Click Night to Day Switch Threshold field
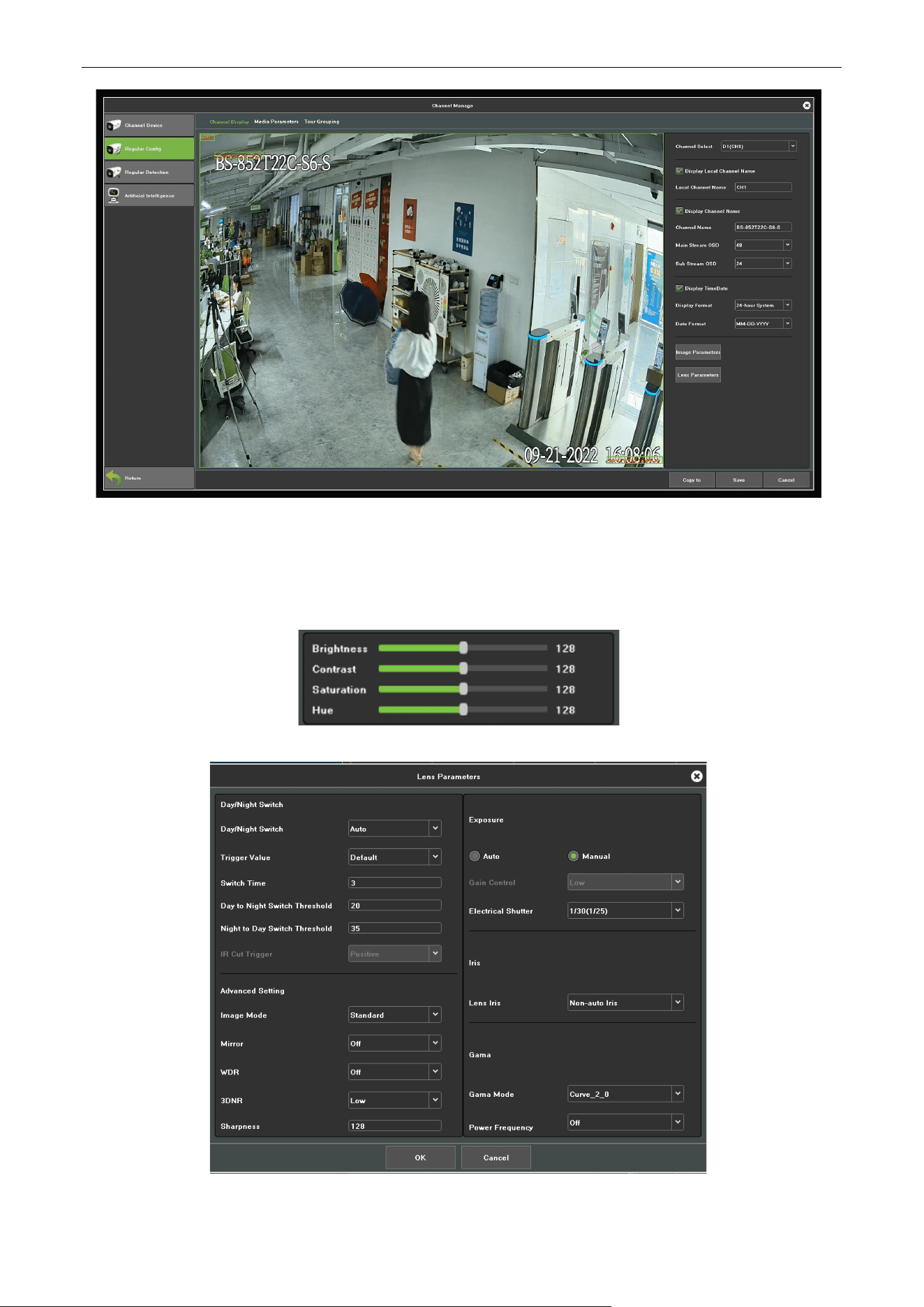 click(395, 928)
